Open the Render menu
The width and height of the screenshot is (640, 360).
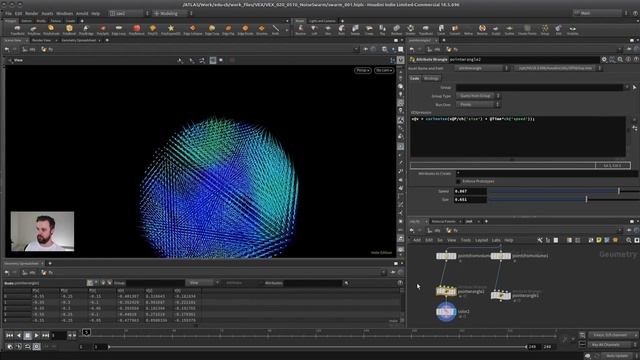[31, 13]
